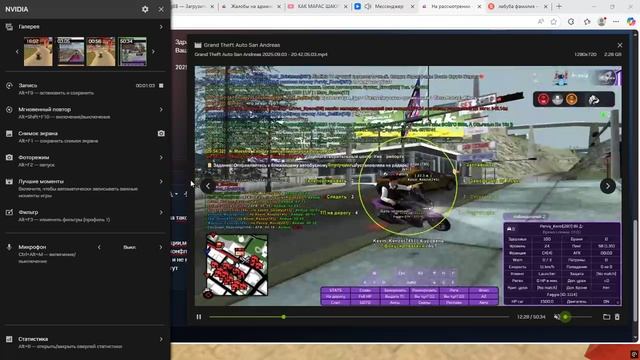Click the Снимок экрана picture icon

pyautogui.click(x=9, y=133)
